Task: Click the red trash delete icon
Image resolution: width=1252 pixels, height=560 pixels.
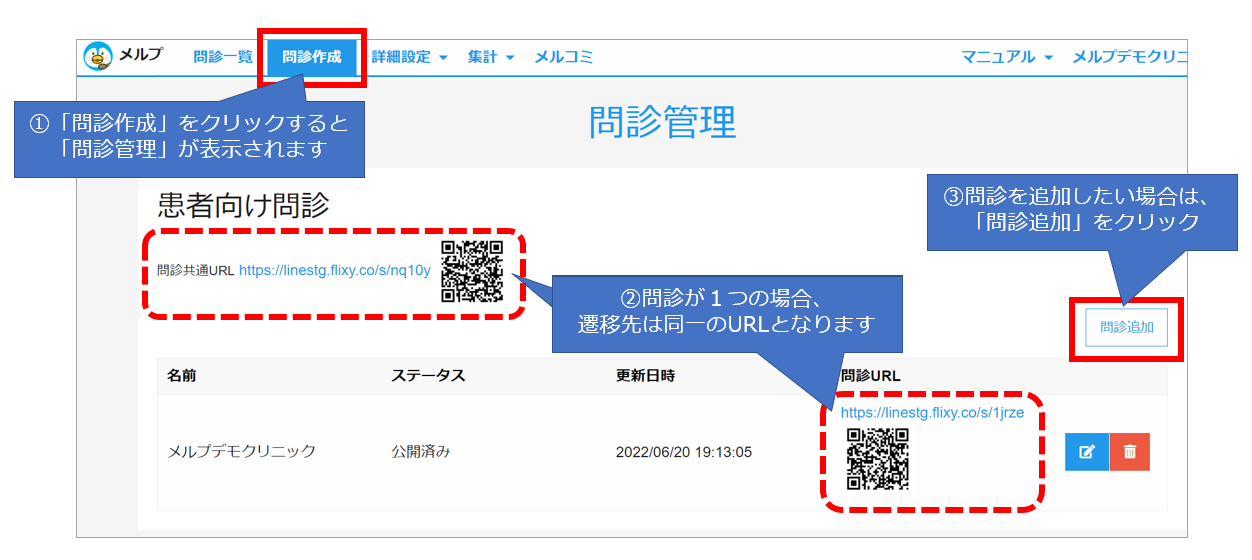Action: pos(1130,451)
